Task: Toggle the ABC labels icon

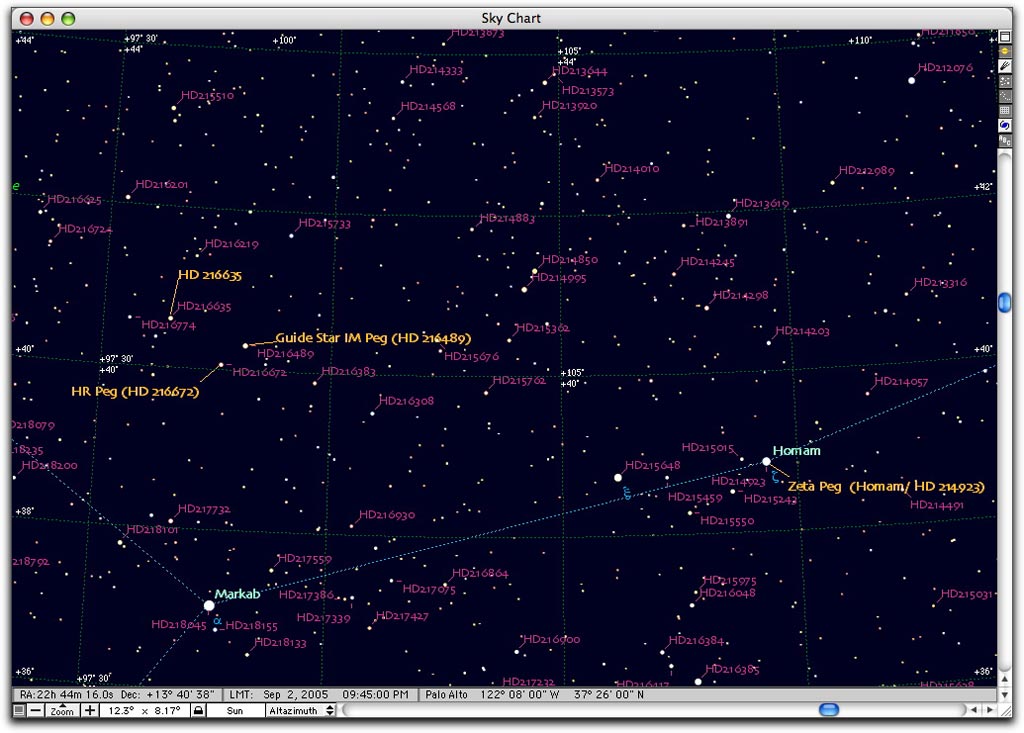Action: 1005,140
